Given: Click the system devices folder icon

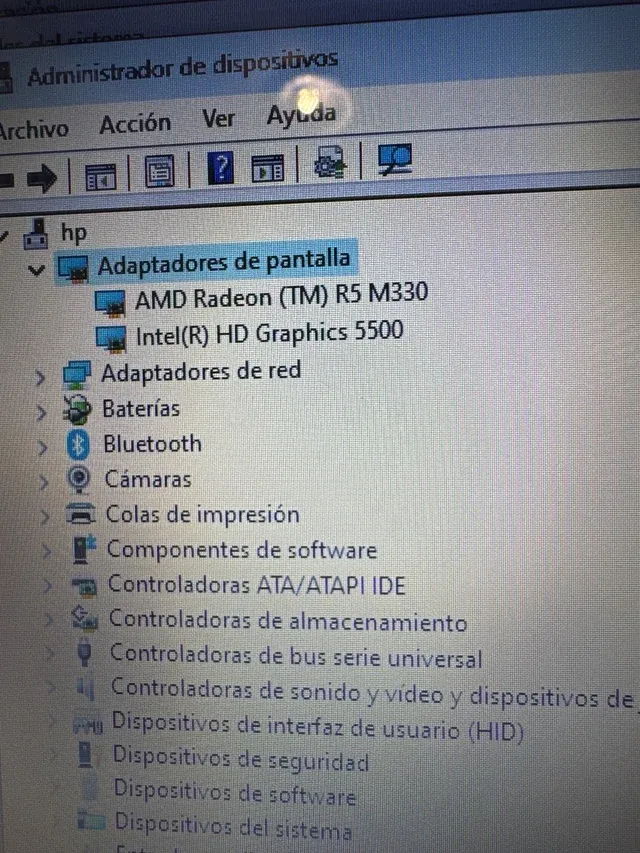Looking at the screenshot, I should [x=90, y=821].
